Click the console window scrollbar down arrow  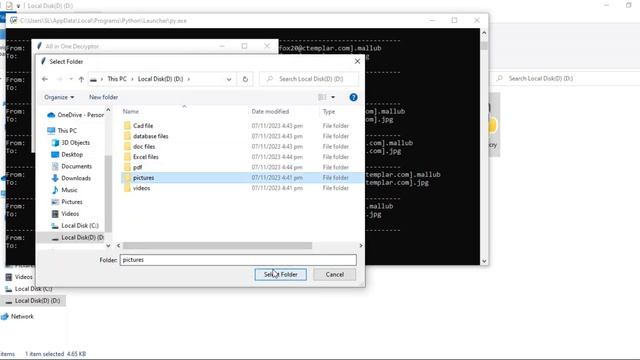(484, 261)
